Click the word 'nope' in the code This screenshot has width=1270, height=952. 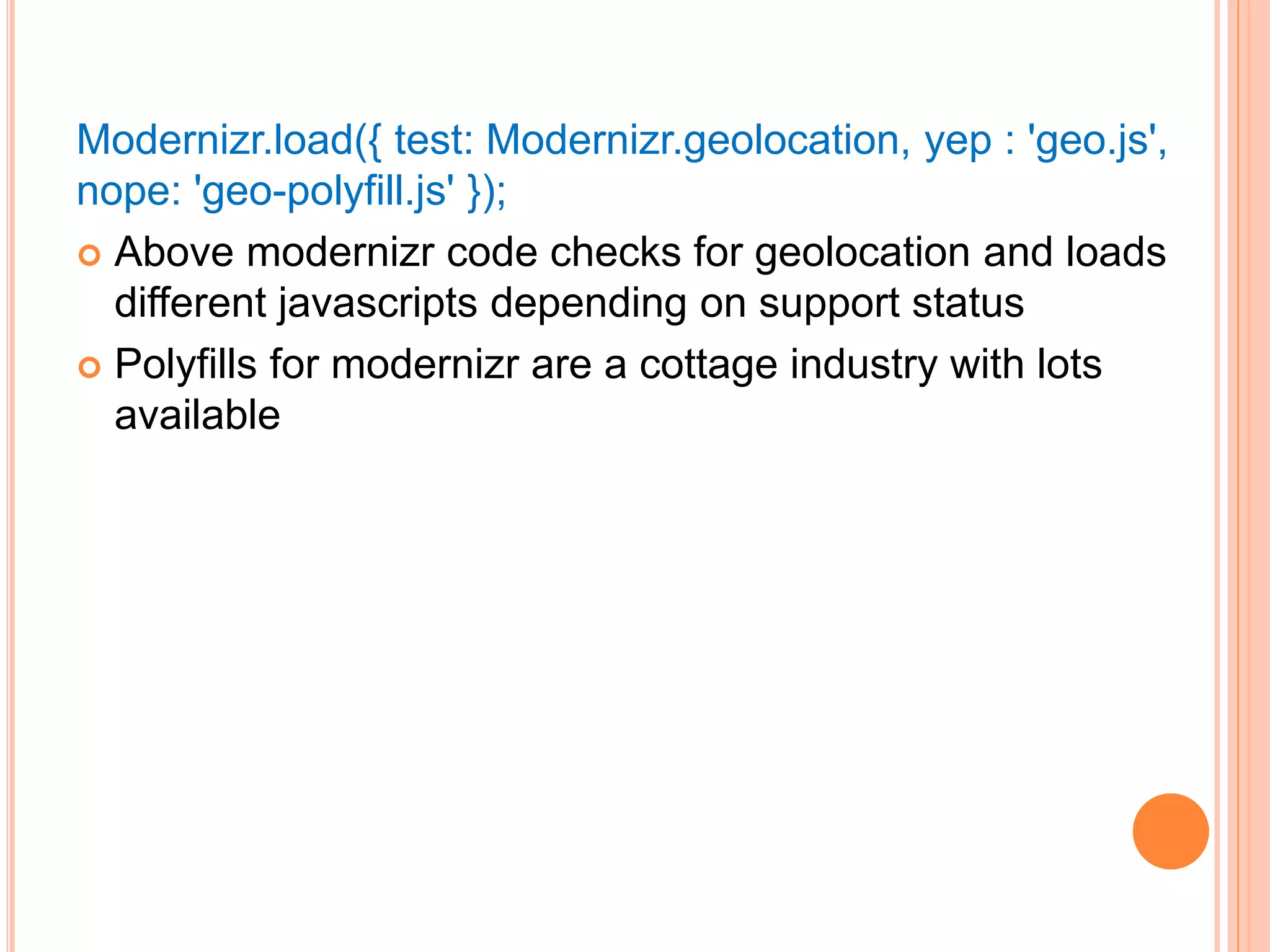[123, 192]
